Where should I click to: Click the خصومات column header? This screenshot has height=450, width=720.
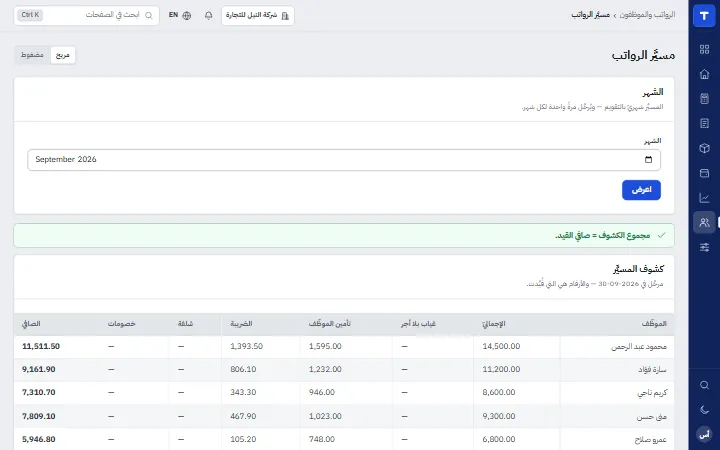[122, 324]
